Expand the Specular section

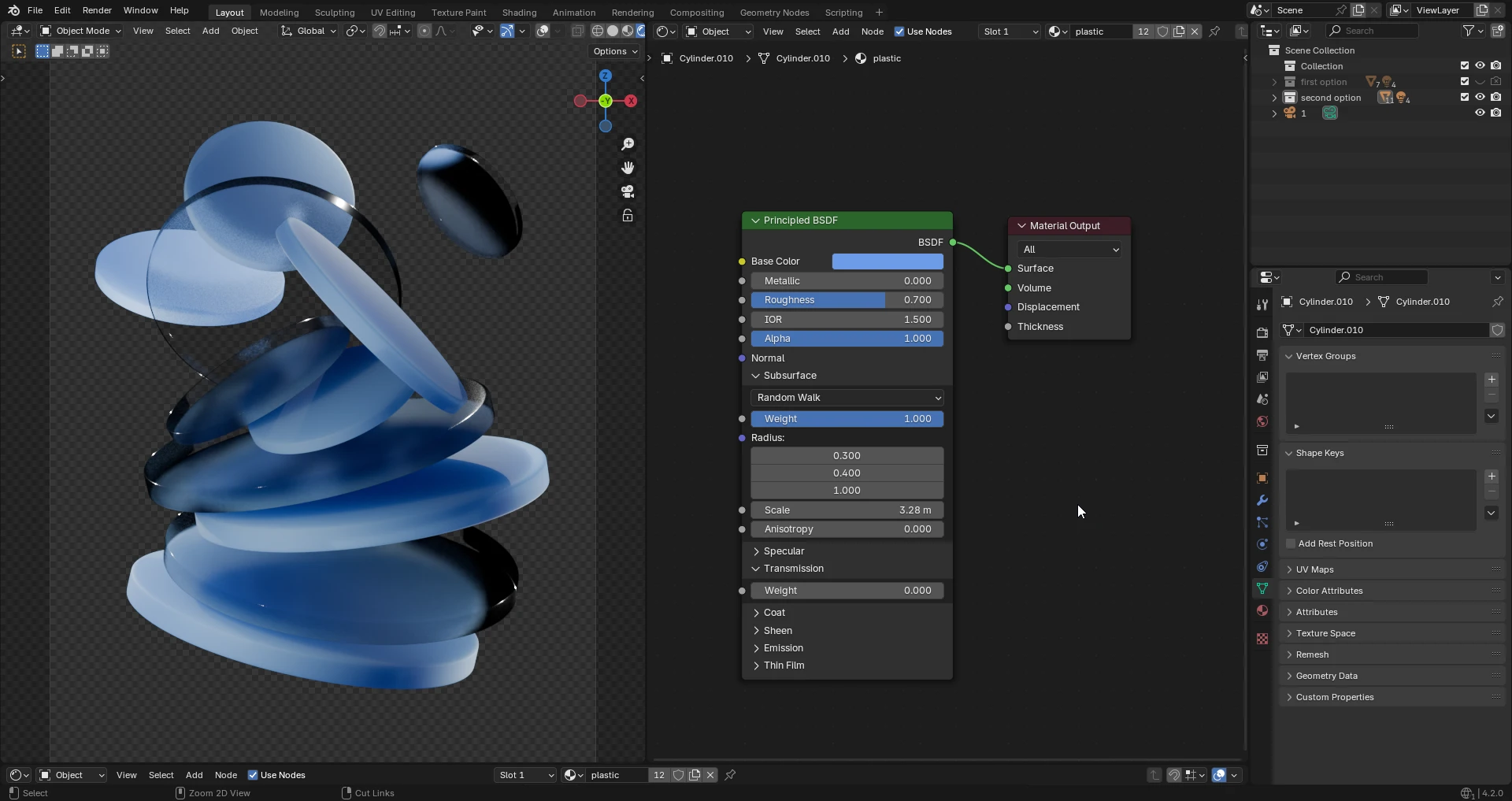(x=784, y=551)
